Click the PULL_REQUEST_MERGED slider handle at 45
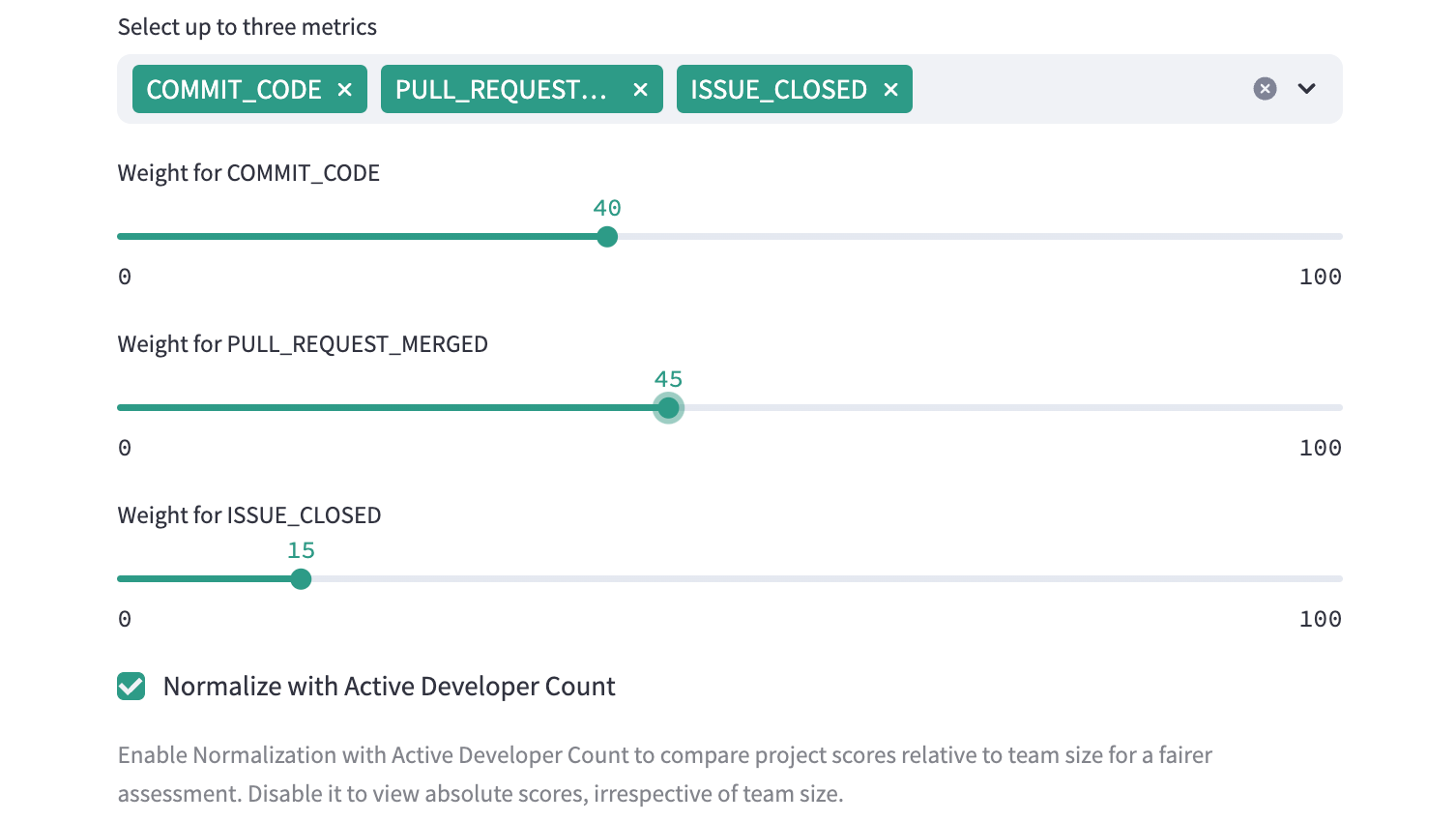1456x822 pixels. coord(668,408)
